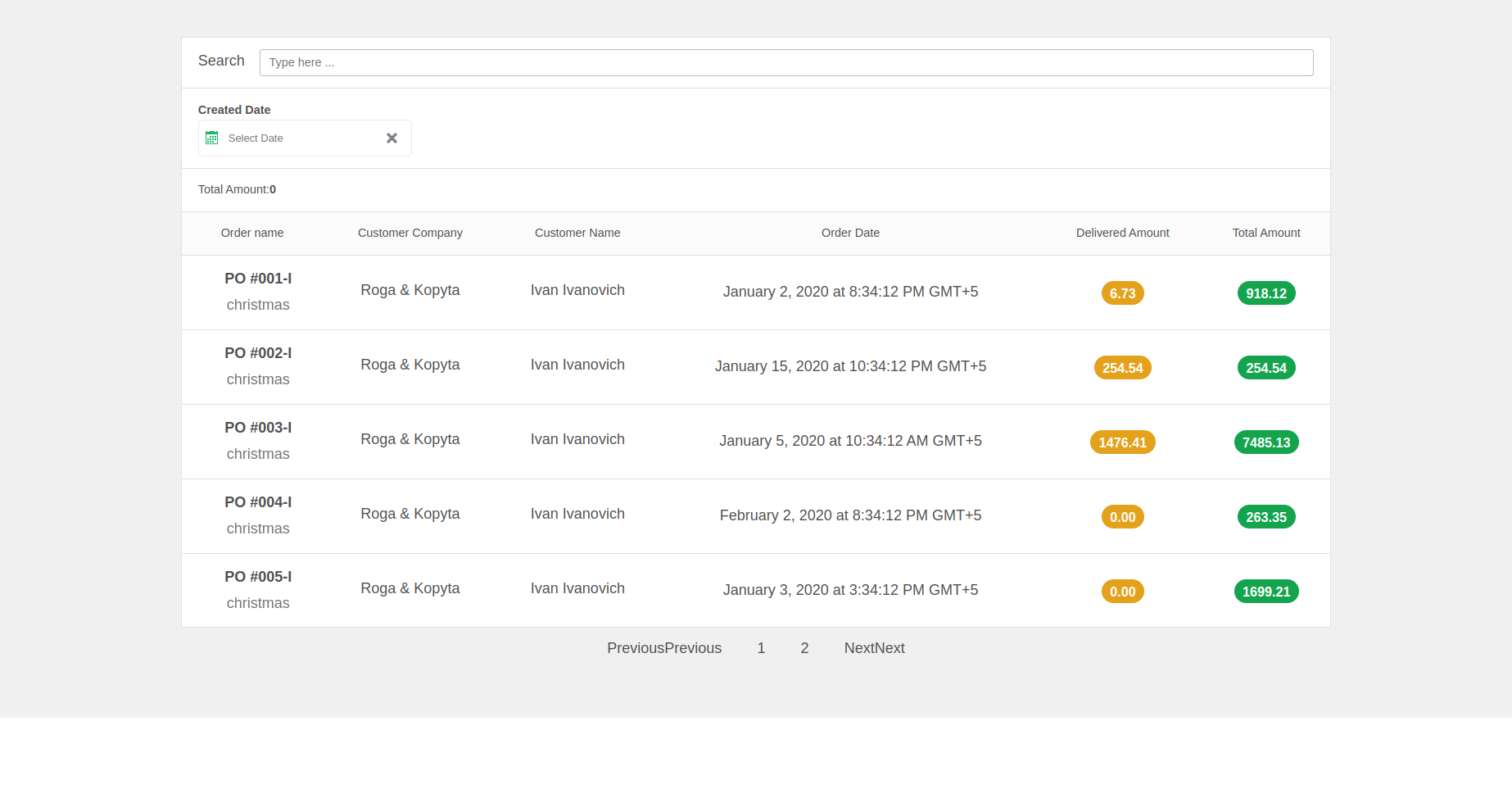Select order PO #001-I

pyautogui.click(x=258, y=279)
